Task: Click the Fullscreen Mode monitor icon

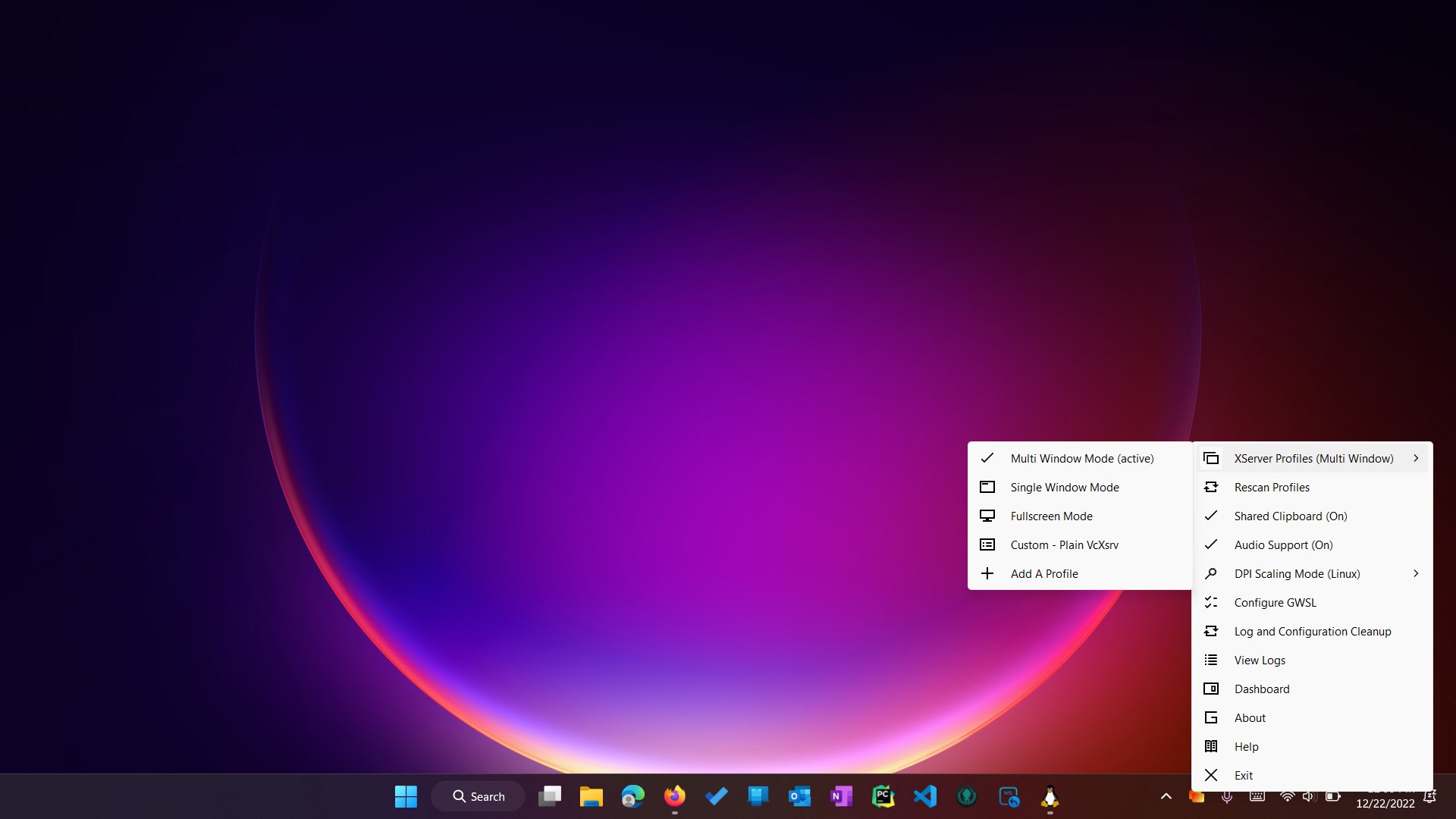Action: (x=987, y=516)
